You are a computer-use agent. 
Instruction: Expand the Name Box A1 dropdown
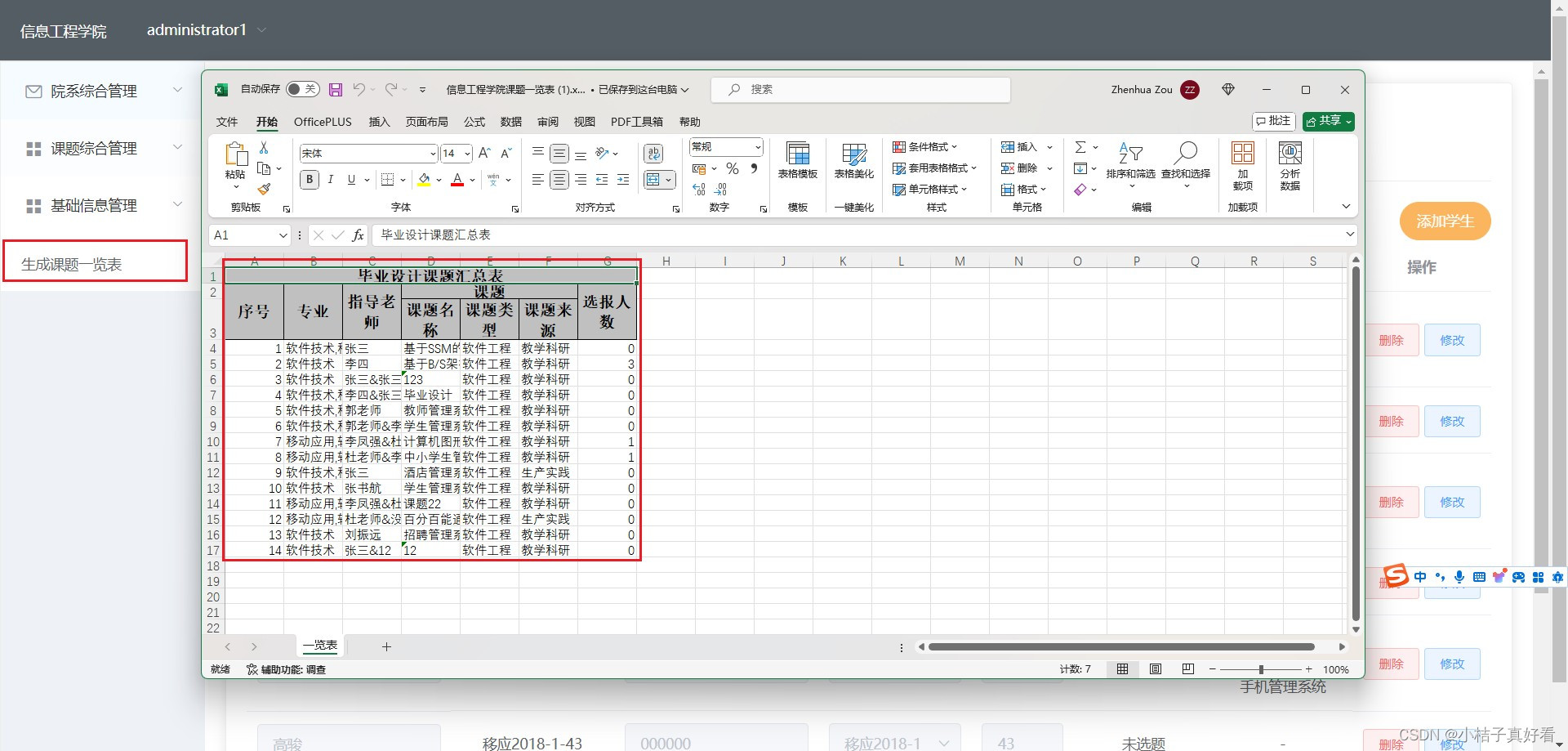(283, 235)
